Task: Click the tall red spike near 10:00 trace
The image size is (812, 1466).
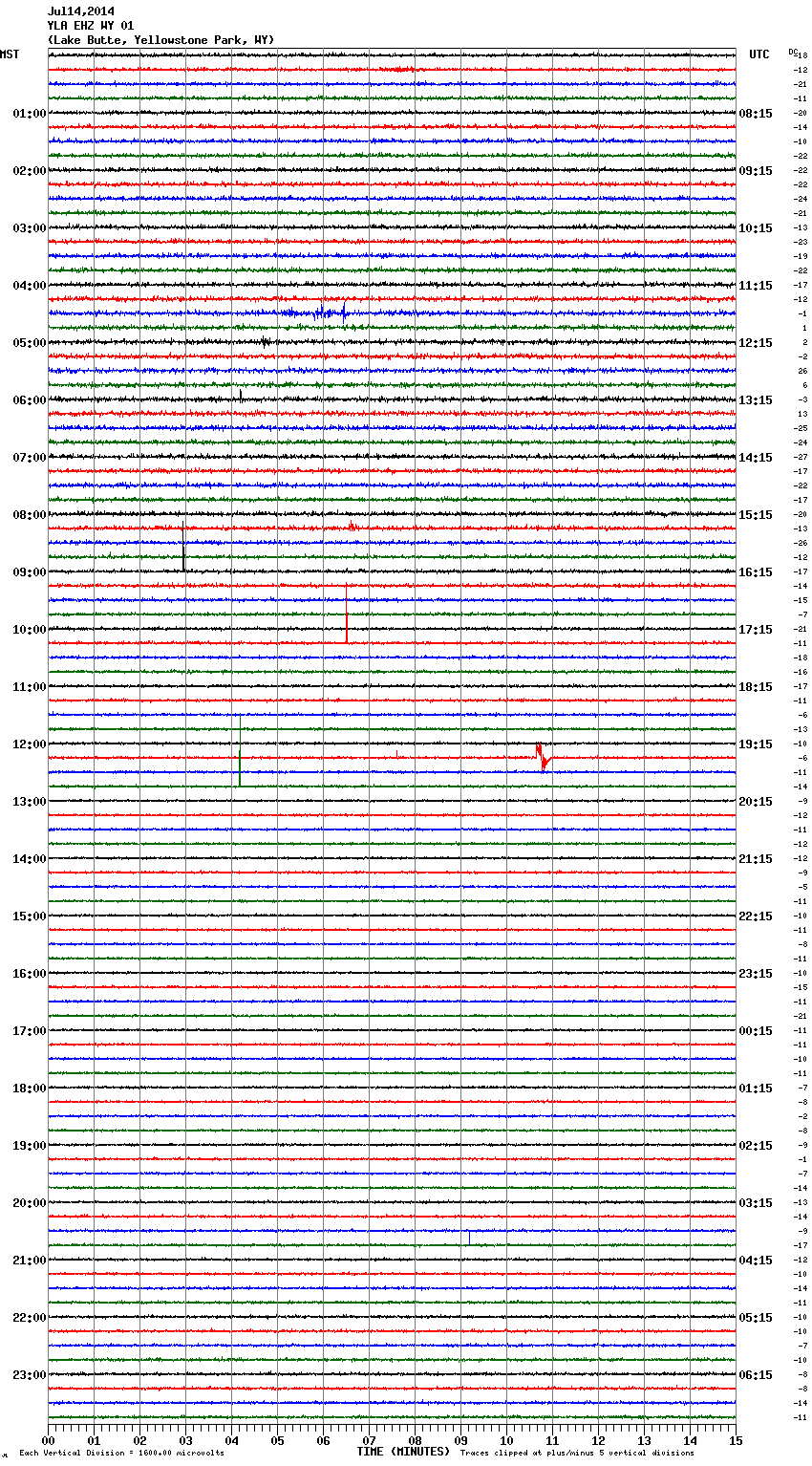Action: [346, 613]
